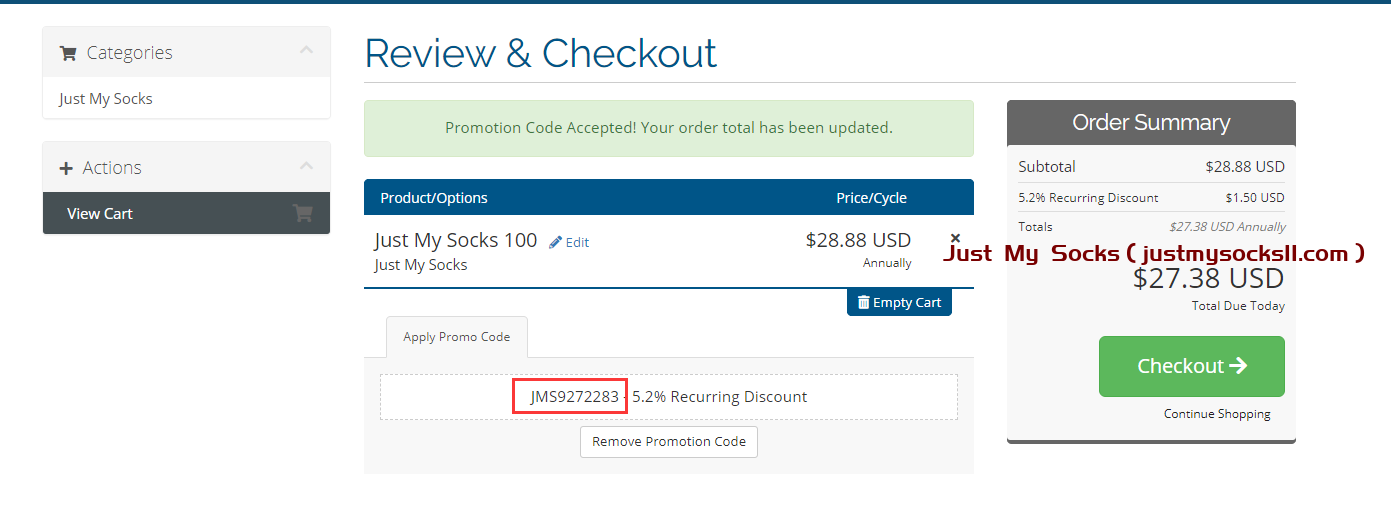Collapse the Categories panel chevron
The height and width of the screenshot is (522, 1391).
click(x=306, y=51)
